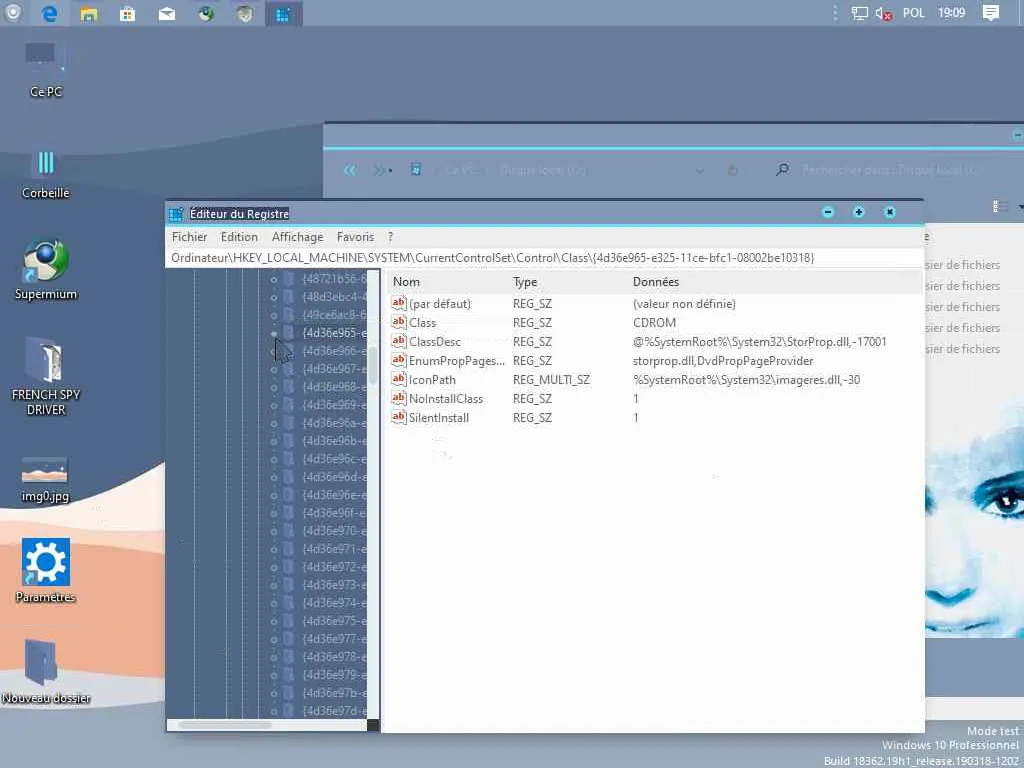The height and width of the screenshot is (768, 1024).
Task: Expand the {4d36e96b registry key
Action: coord(274,441)
